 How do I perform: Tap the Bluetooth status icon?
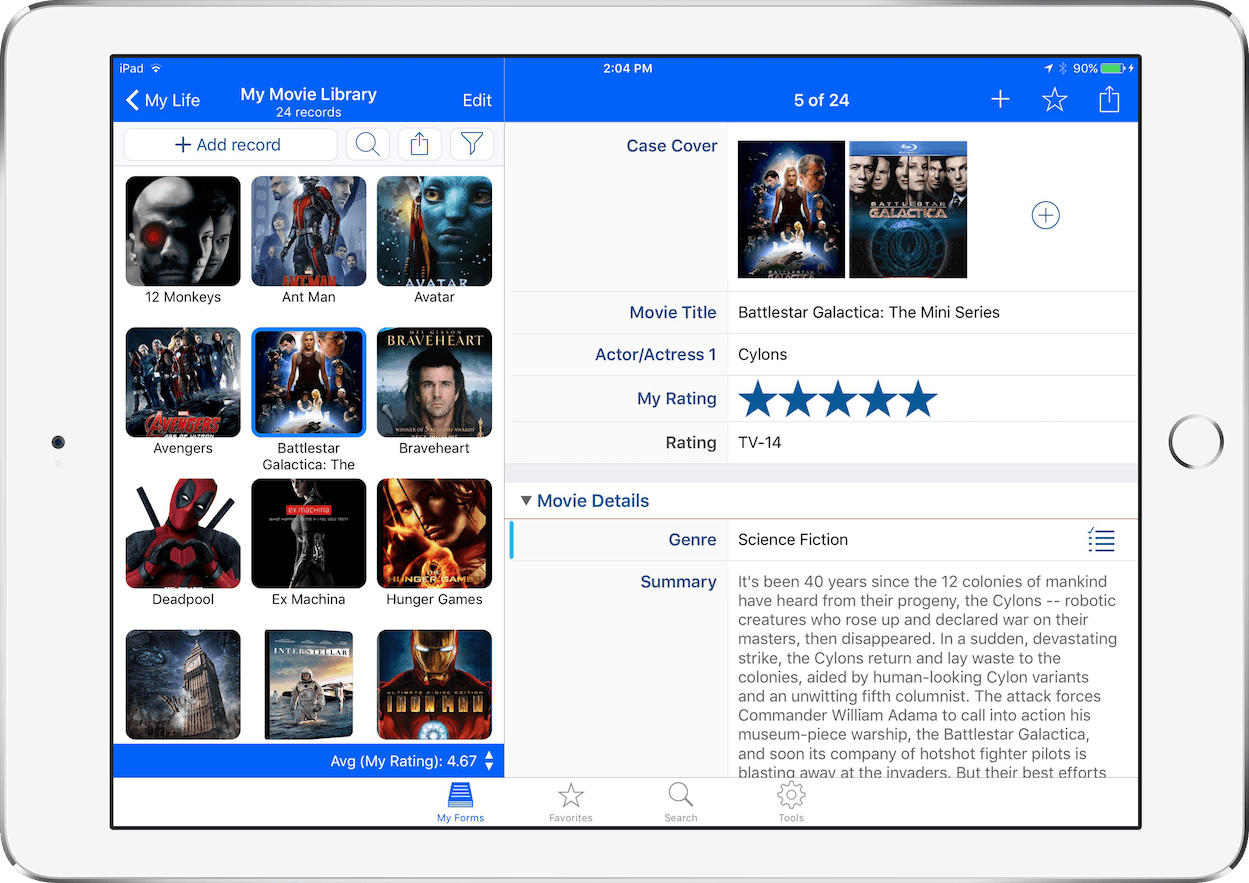point(1063,69)
